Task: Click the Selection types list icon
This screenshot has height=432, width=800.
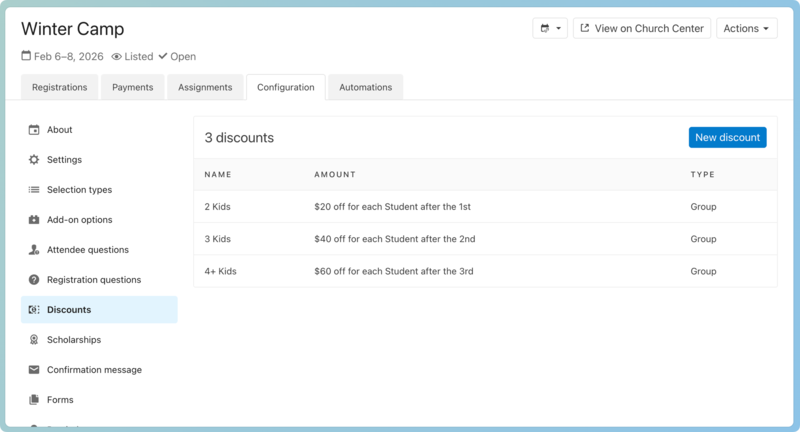Action: (34, 190)
